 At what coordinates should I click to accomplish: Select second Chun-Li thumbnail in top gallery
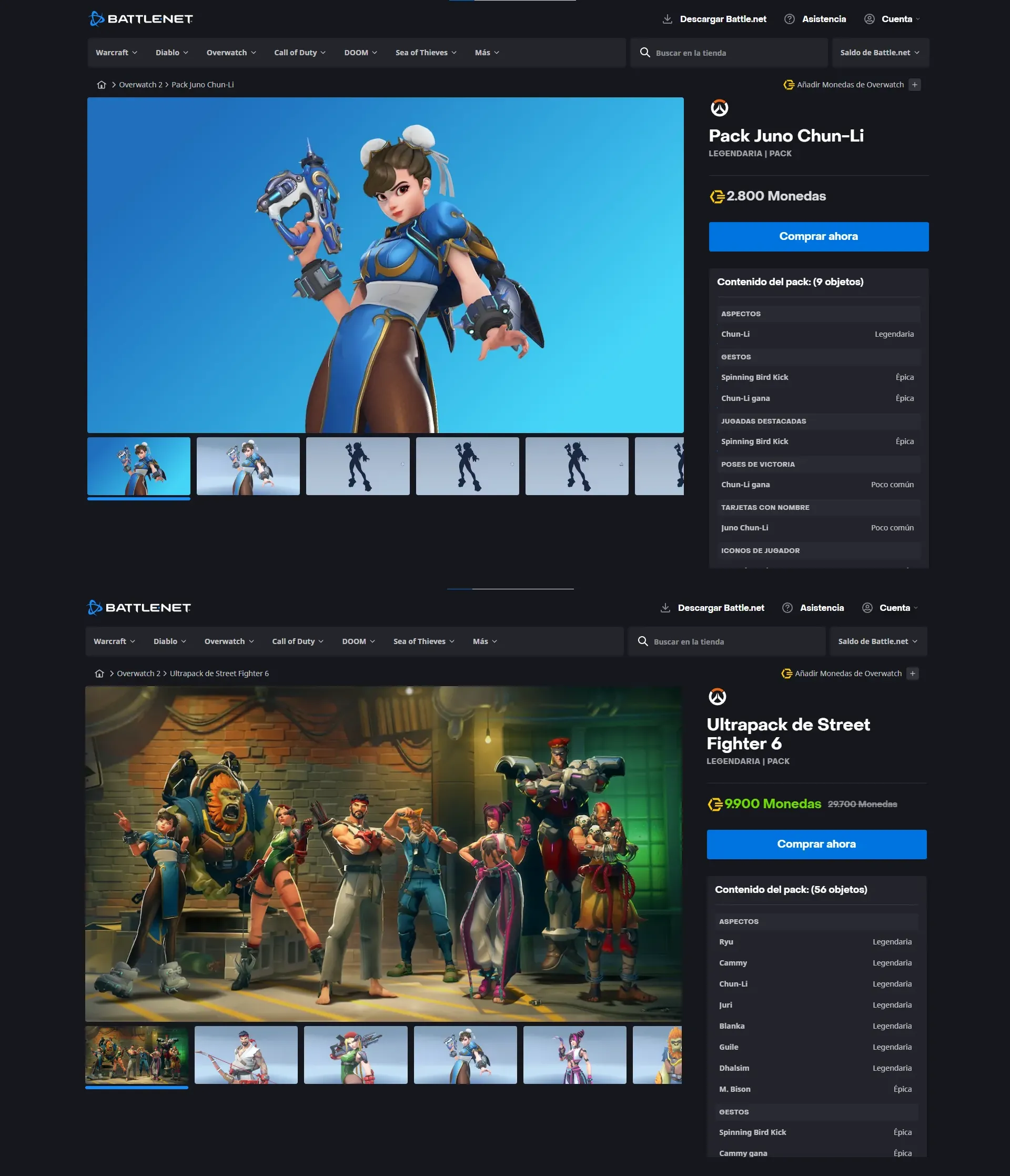248,466
